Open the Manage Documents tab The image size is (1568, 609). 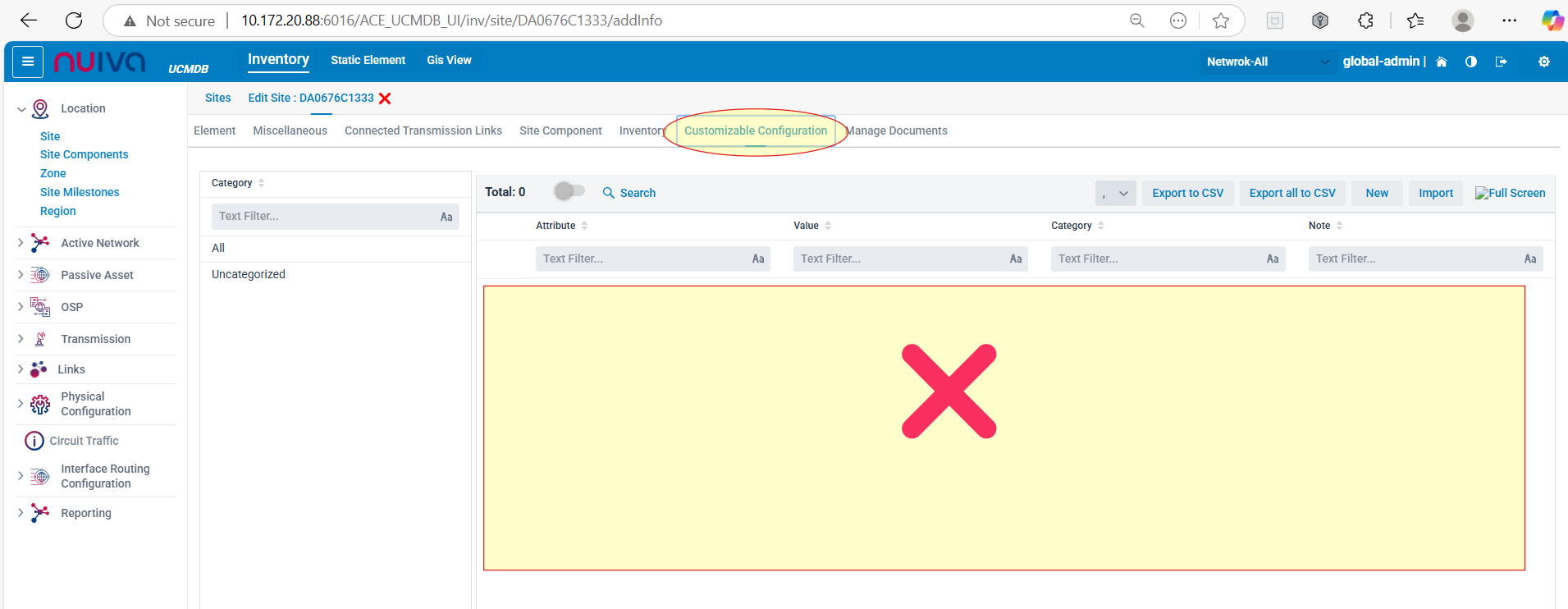tap(898, 130)
